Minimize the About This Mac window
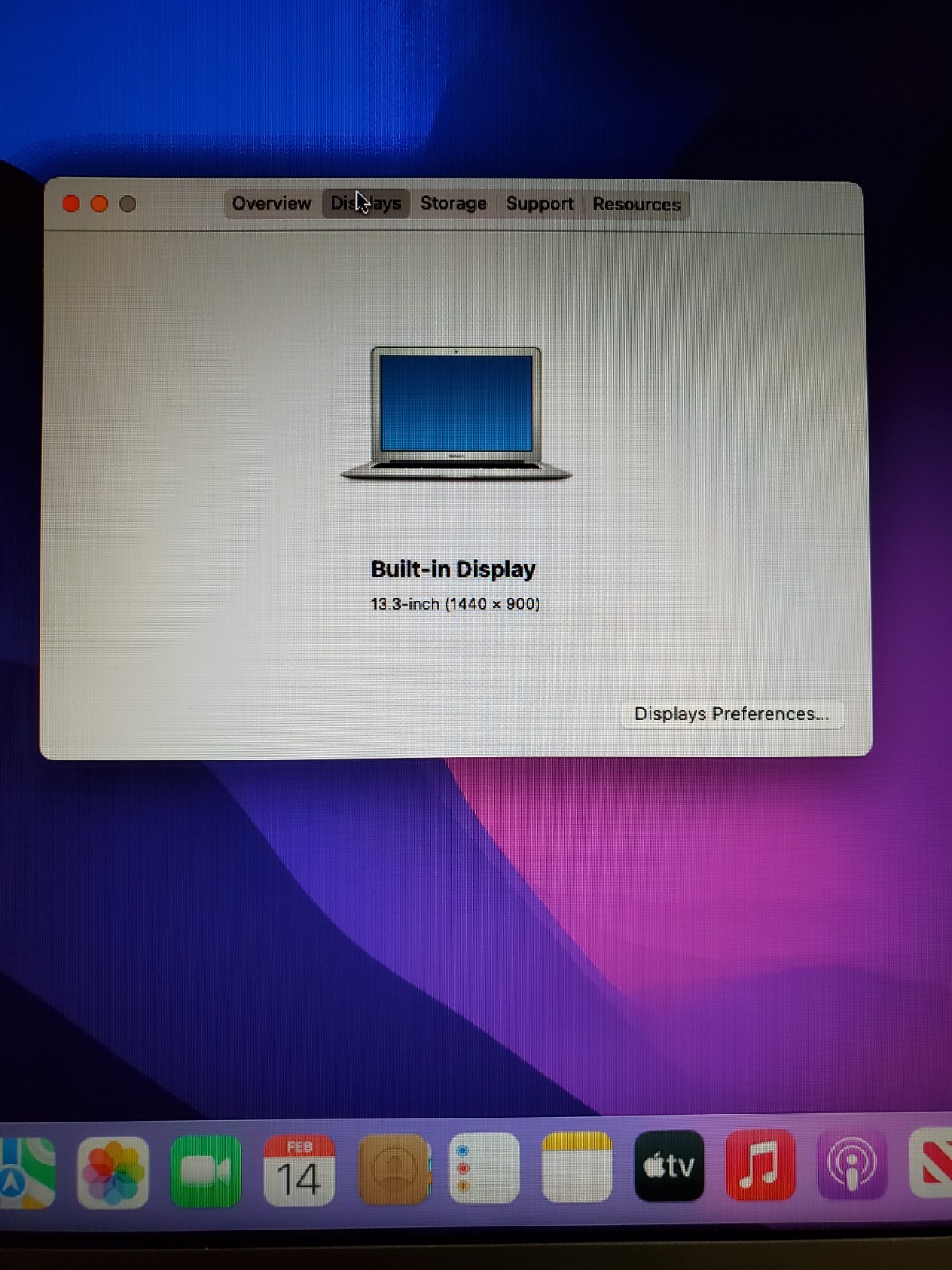The height and width of the screenshot is (1270, 952). 99,204
